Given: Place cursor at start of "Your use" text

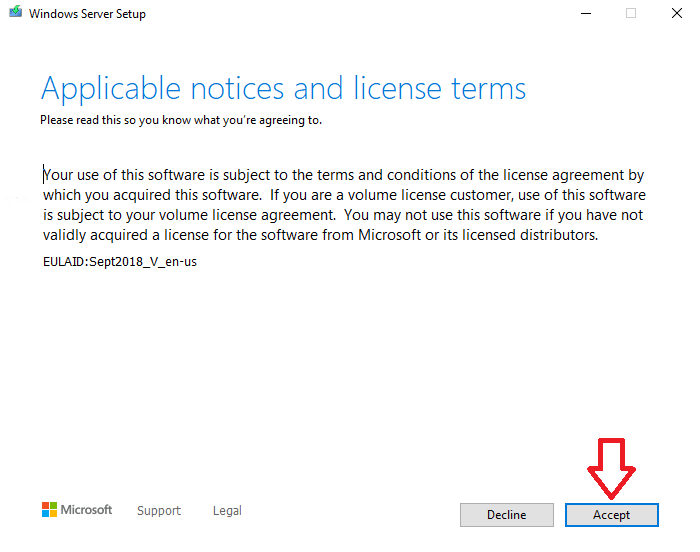Looking at the screenshot, I should [43, 174].
